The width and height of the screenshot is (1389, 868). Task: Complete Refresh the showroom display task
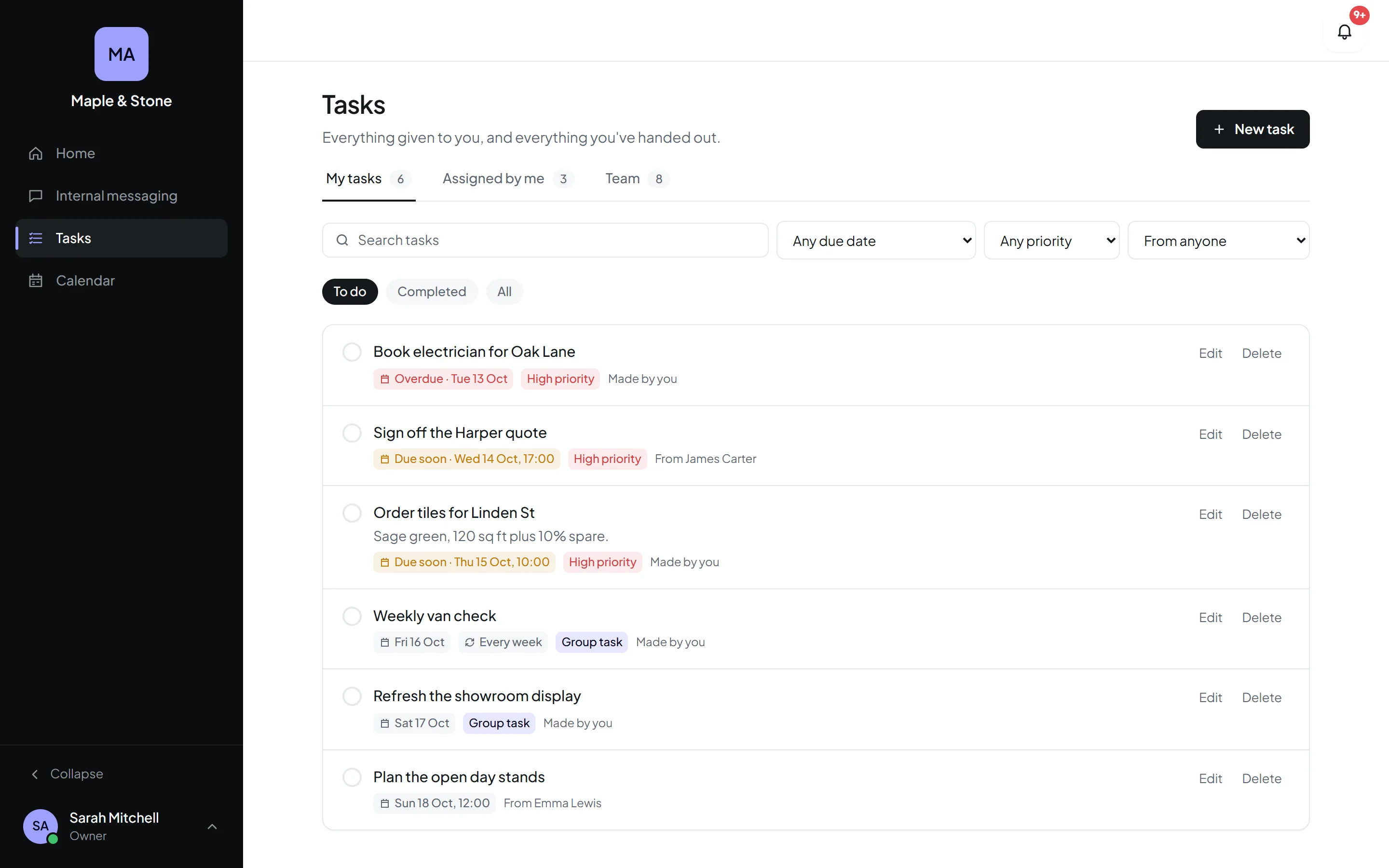coord(352,696)
